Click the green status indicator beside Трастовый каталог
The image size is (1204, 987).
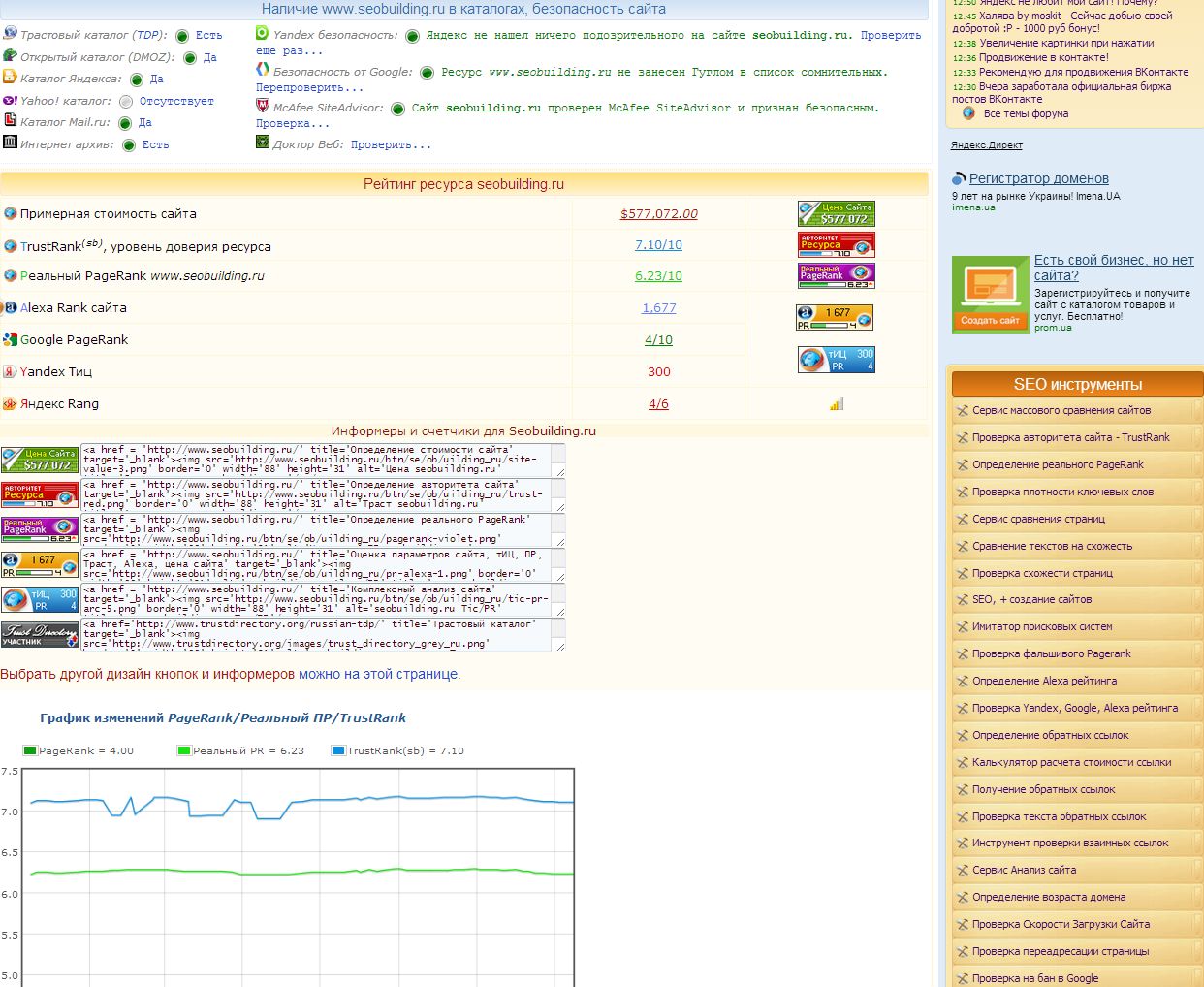click(x=182, y=36)
